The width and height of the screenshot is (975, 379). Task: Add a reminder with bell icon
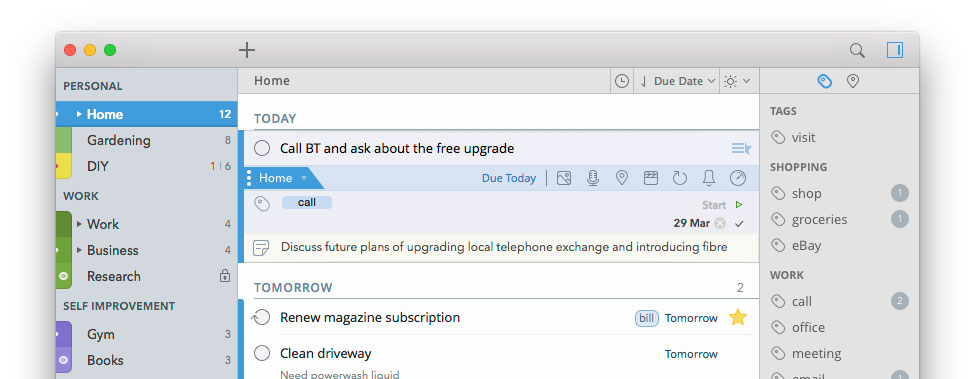click(708, 178)
